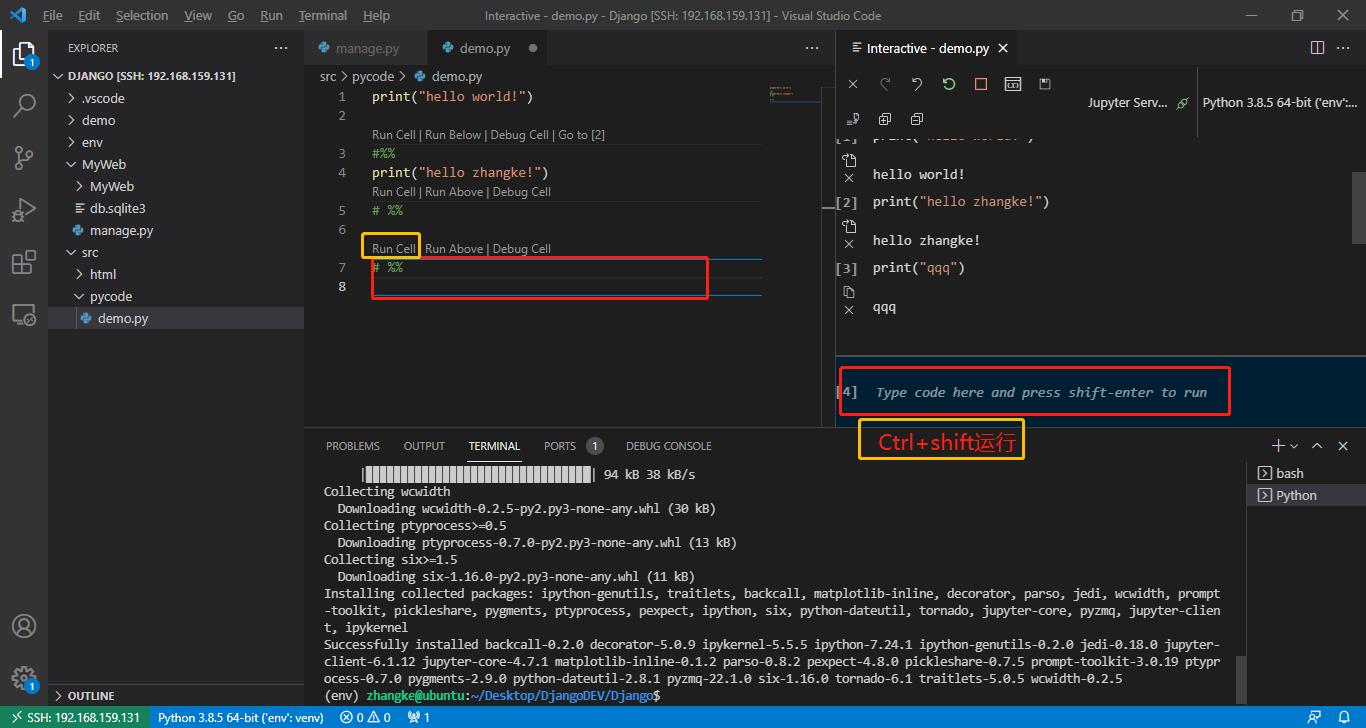Click the Interactive window vertical scrollbar
1366x728 pixels.
click(x=1359, y=207)
